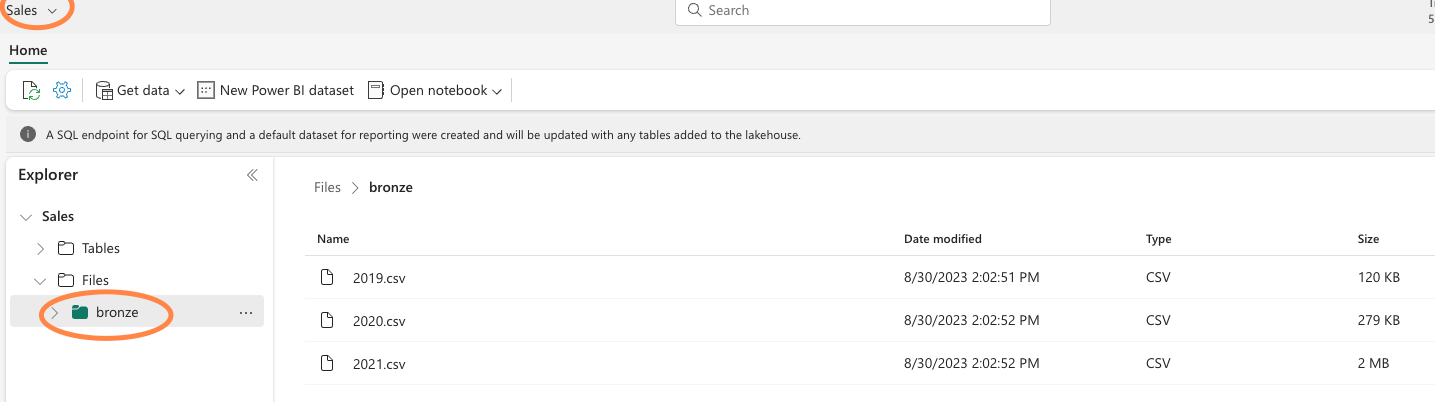Select the Files breadcrumb link
This screenshot has height=402, width=1435.
point(327,187)
